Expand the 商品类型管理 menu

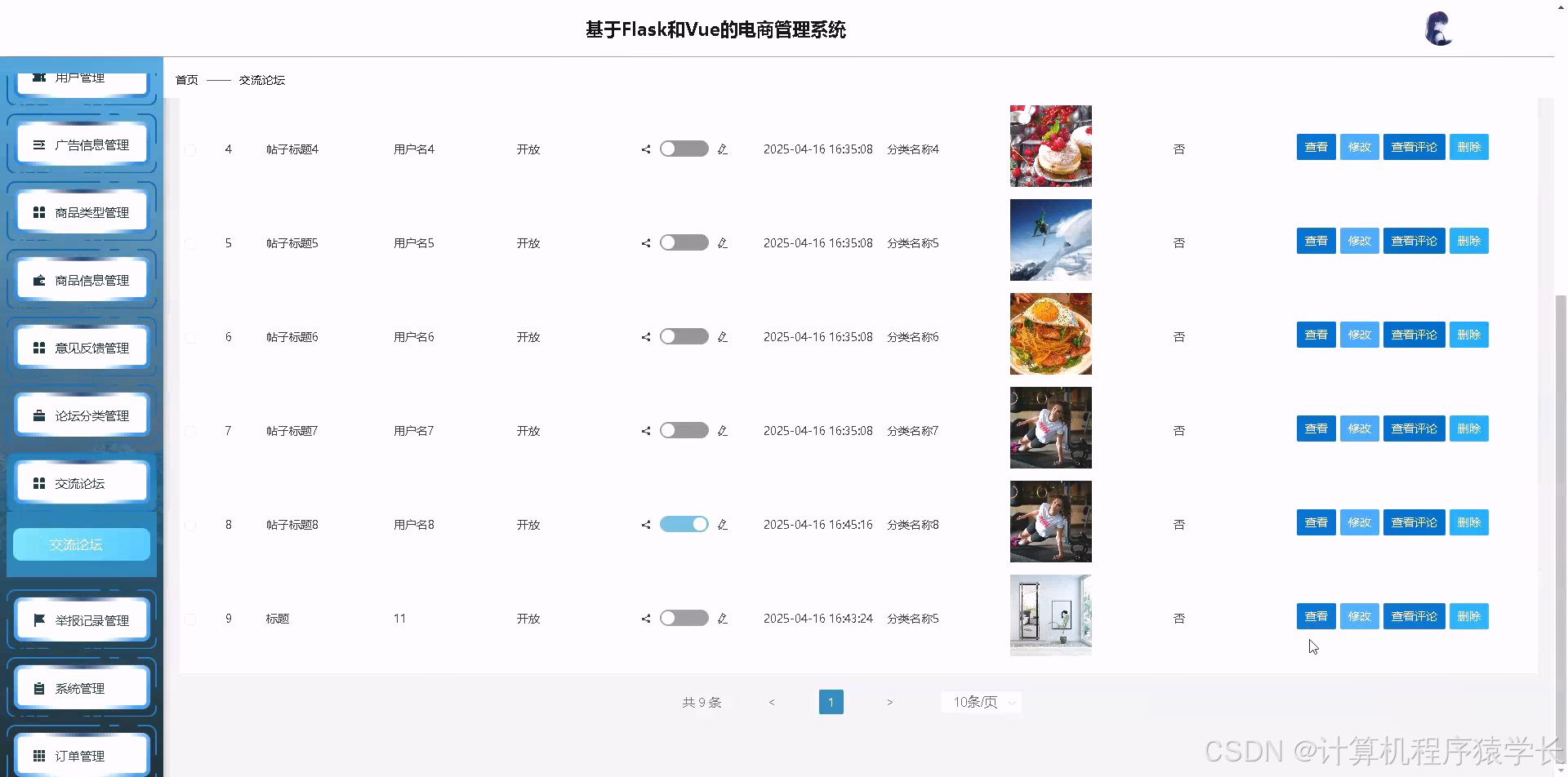pos(82,212)
